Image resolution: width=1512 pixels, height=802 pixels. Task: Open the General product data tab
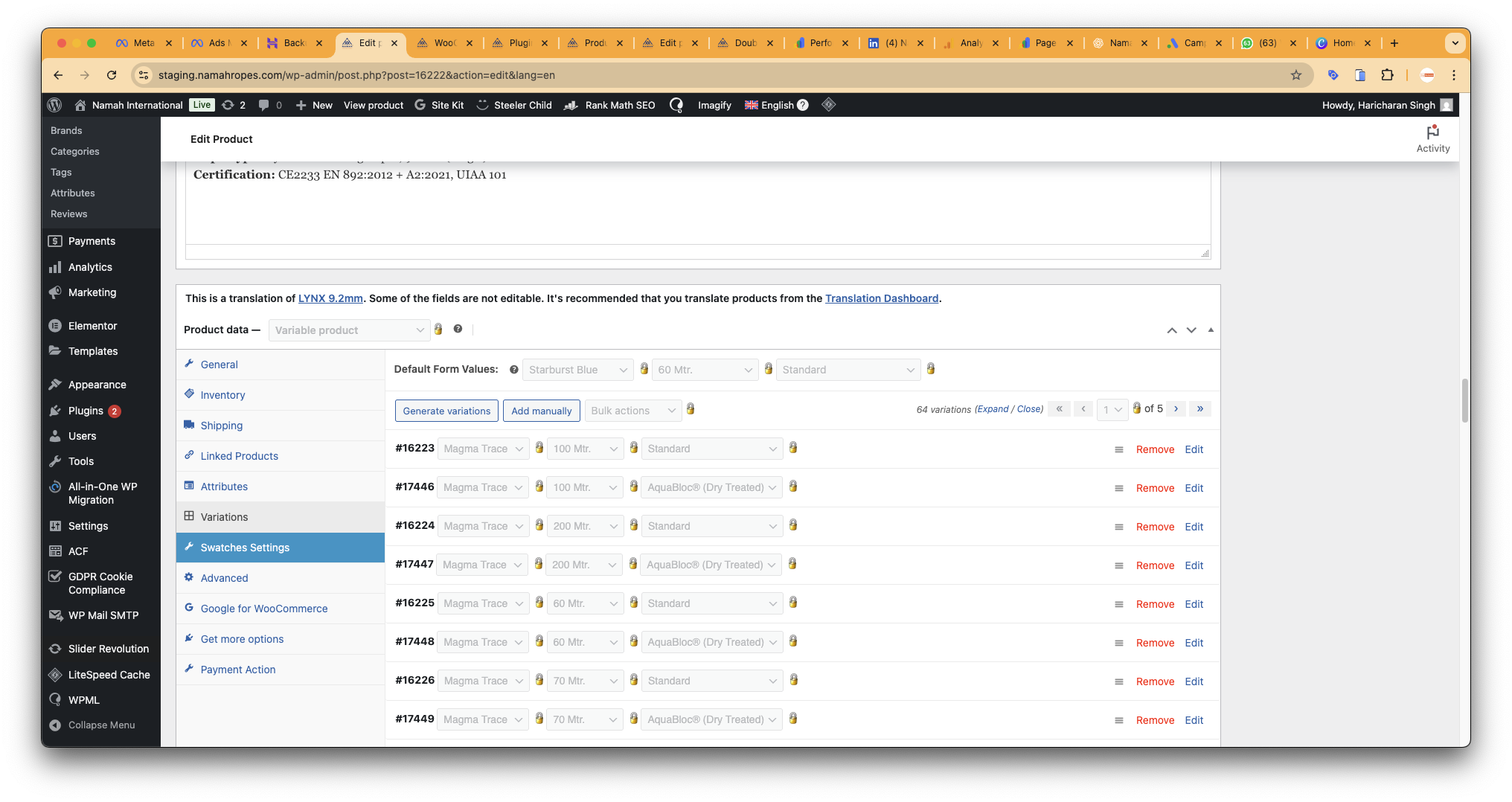[281, 365]
